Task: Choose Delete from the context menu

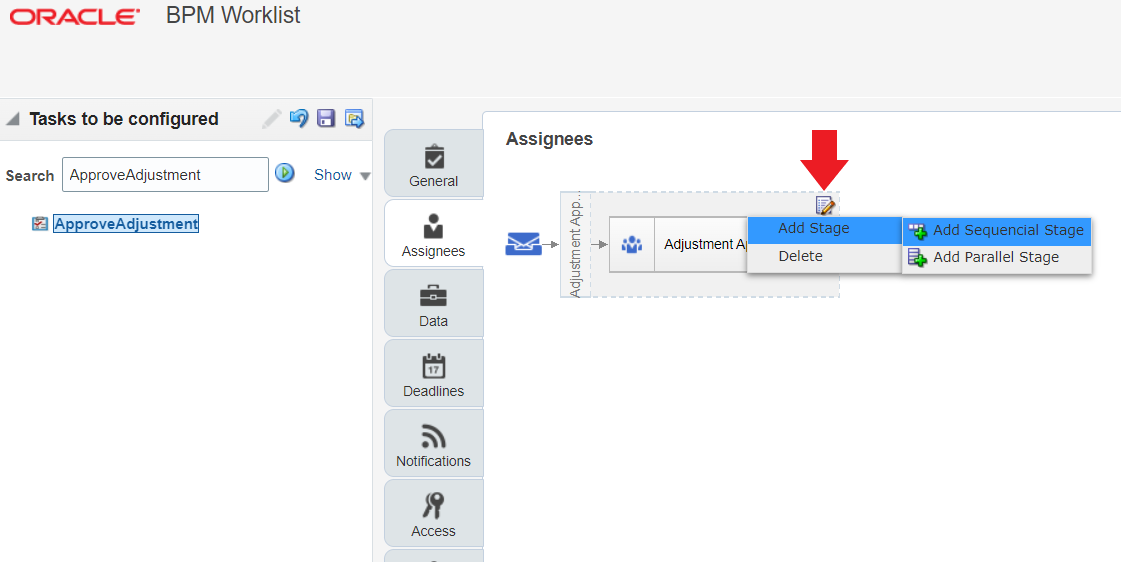Action: [x=824, y=257]
